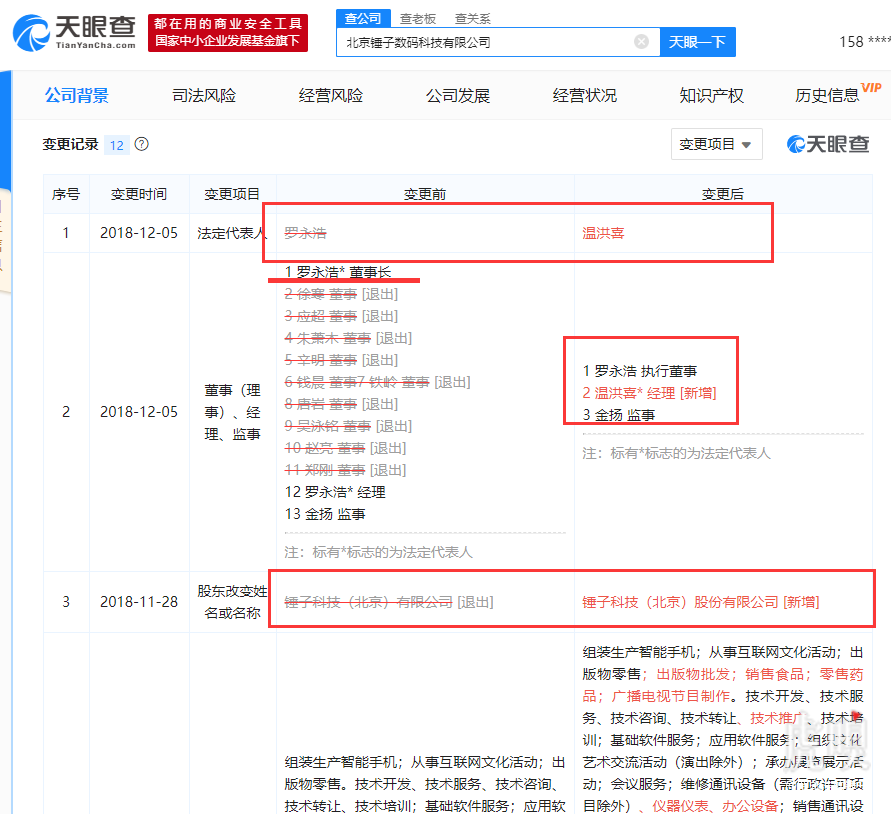The width and height of the screenshot is (891, 814).
Task: Switch to the 查公司 search tab
Action: [x=363, y=19]
